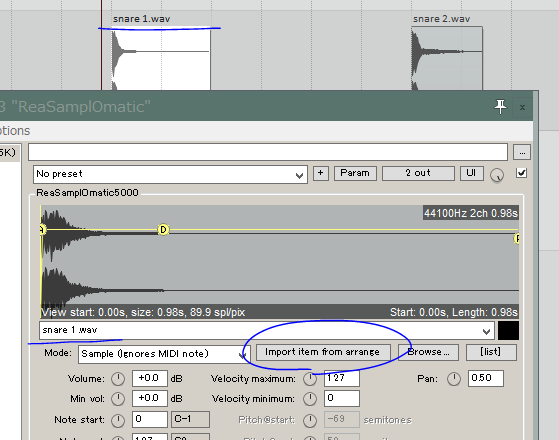
Task: Click the Param button
Action: (x=355, y=173)
